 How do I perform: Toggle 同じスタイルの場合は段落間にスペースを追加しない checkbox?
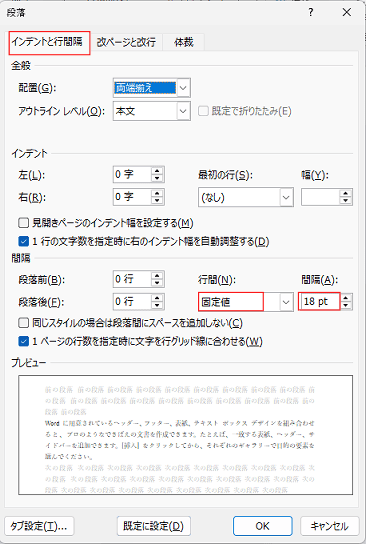coord(23,323)
